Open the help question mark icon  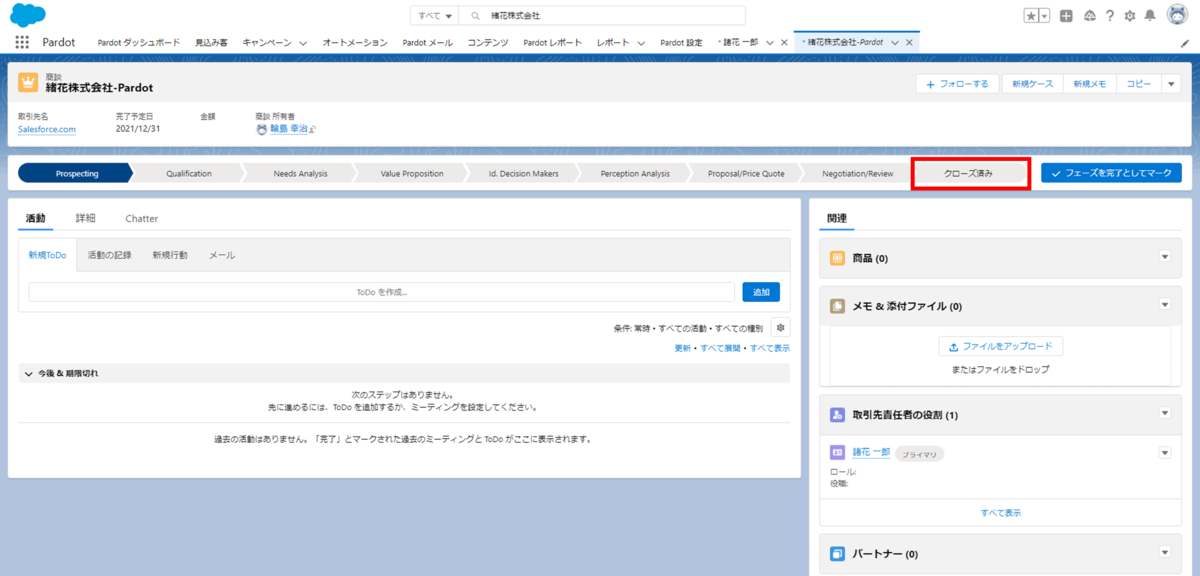pos(1110,16)
